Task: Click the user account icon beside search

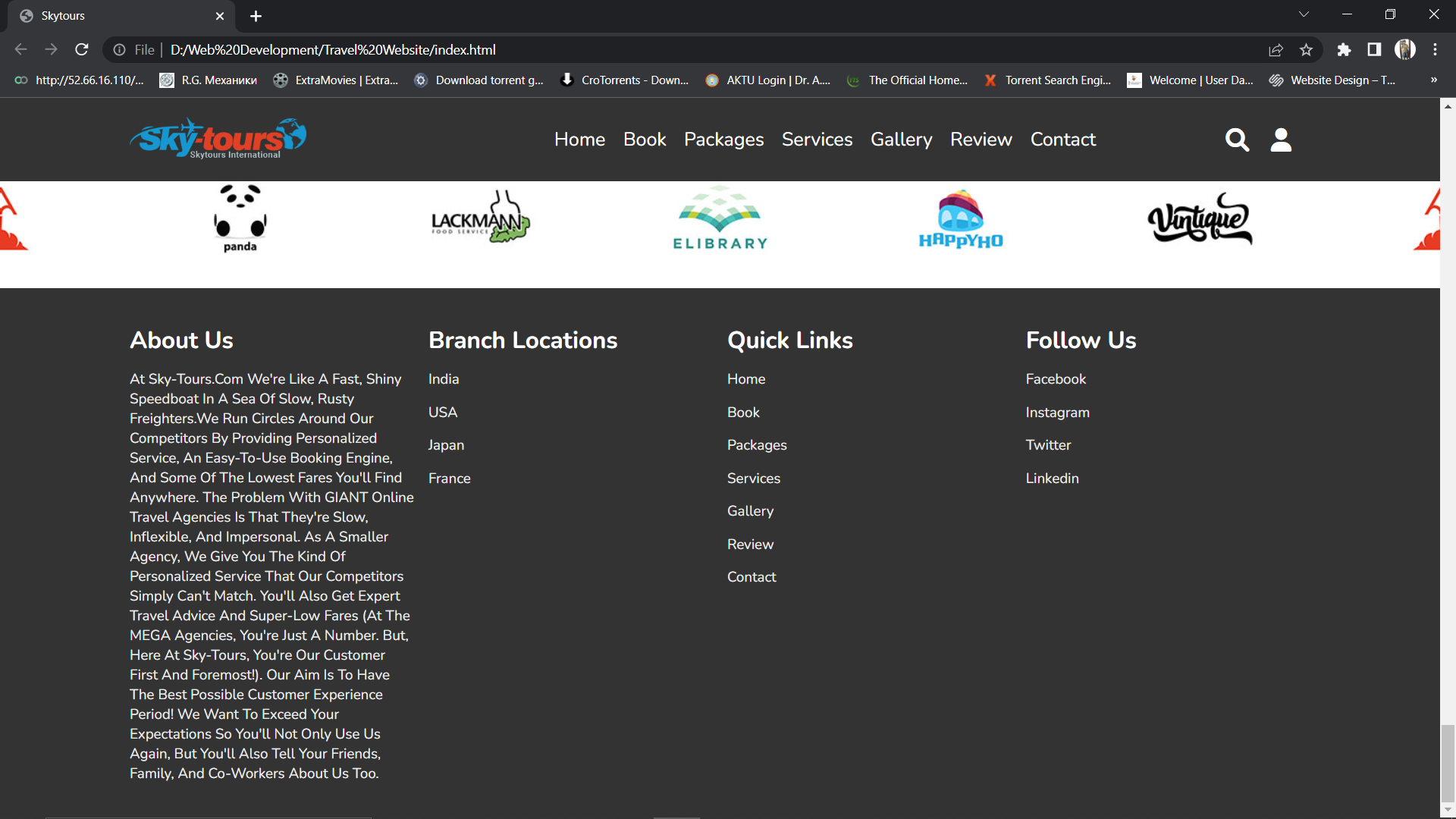Action: [1280, 140]
